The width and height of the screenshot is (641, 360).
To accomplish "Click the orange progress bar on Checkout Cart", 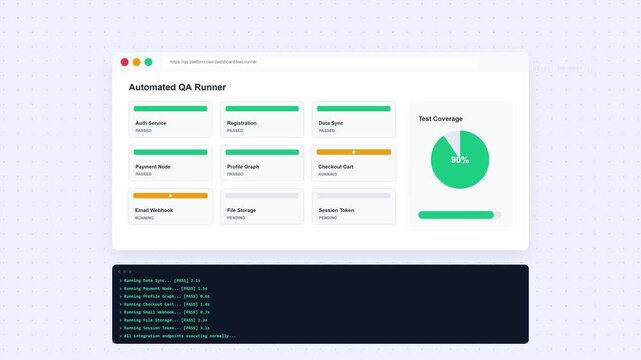I will [x=354, y=152].
